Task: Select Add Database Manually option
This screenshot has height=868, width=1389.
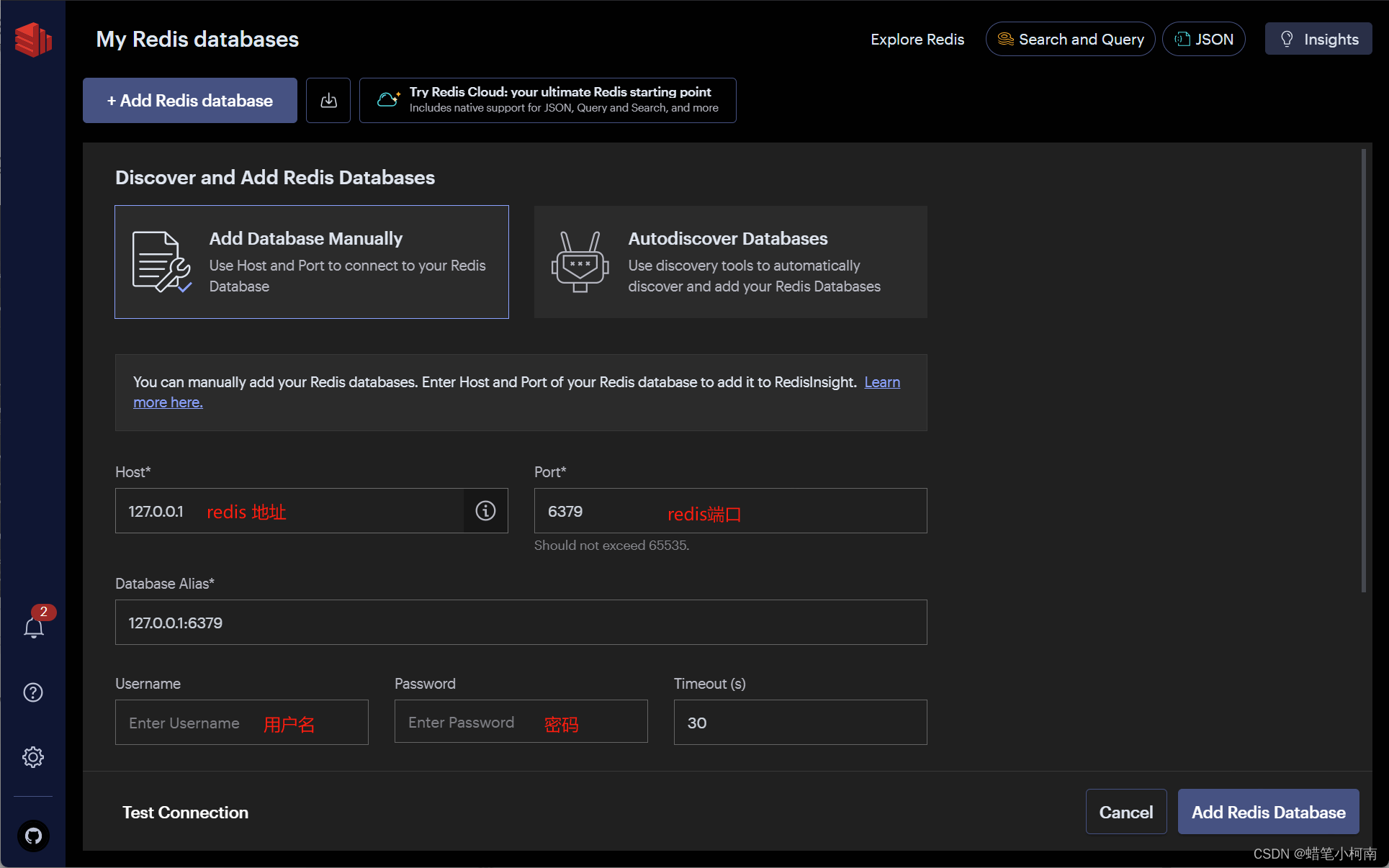Action: [x=312, y=262]
